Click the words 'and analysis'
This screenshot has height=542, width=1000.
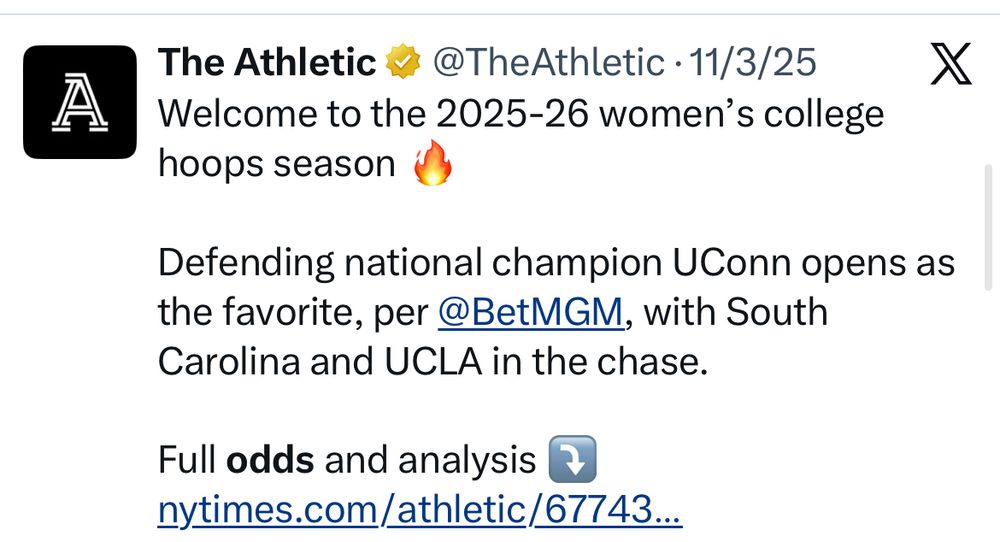pos(430,461)
